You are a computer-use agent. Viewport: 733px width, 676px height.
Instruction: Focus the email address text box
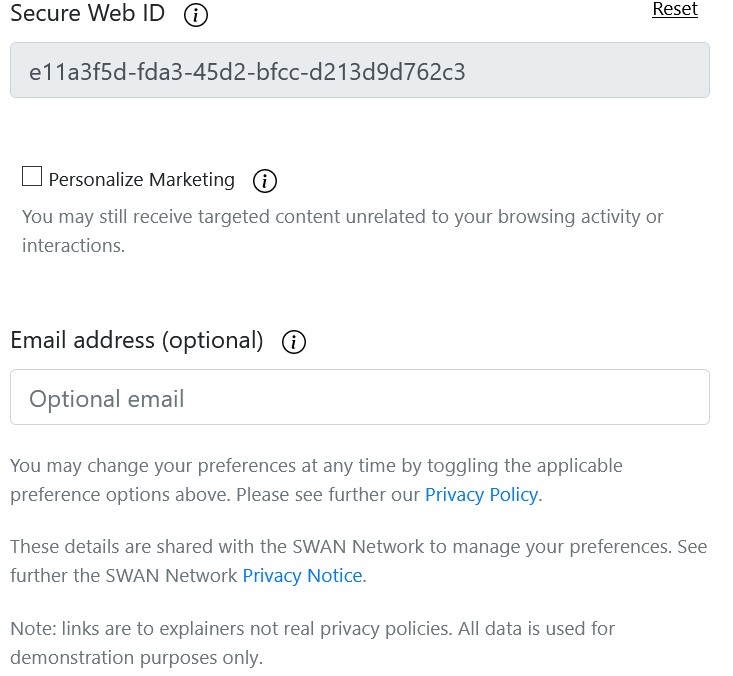pos(359,398)
